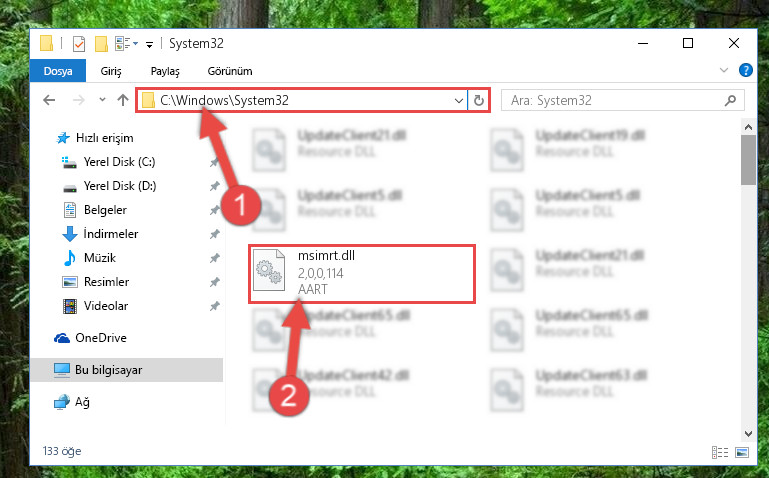The width and height of the screenshot is (769, 478).
Task: Switch to large icons view in status bar
Action: click(x=742, y=452)
